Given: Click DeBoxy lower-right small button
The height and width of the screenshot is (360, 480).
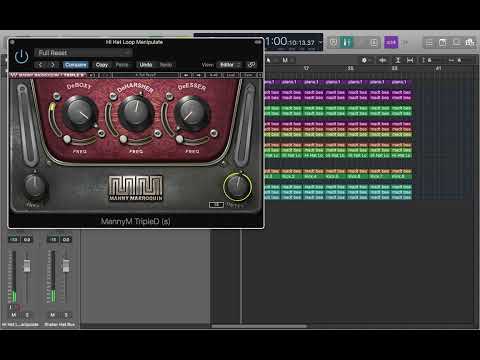Looking at the screenshot, I should click(x=102, y=133).
